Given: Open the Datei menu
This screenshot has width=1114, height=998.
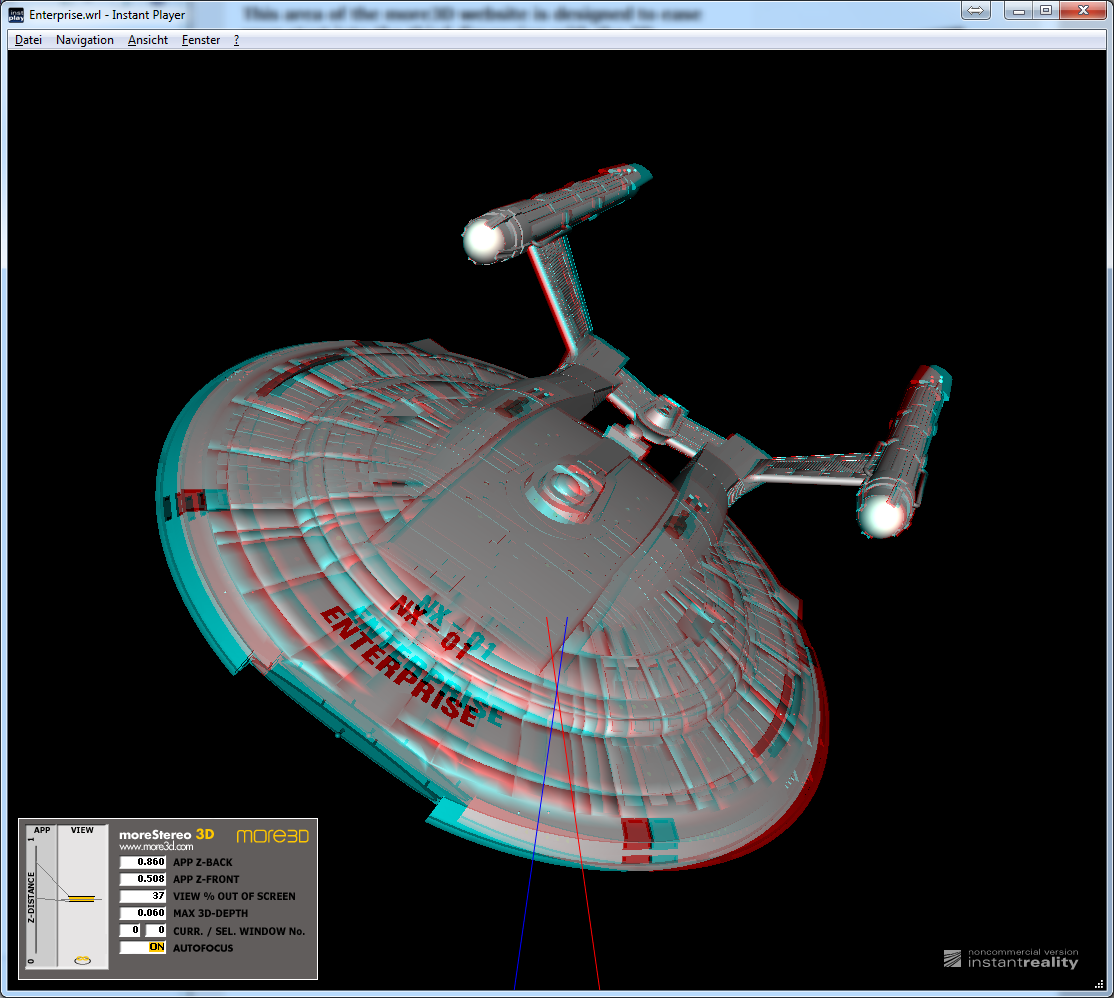Looking at the screenshot, I should [28, 40].
